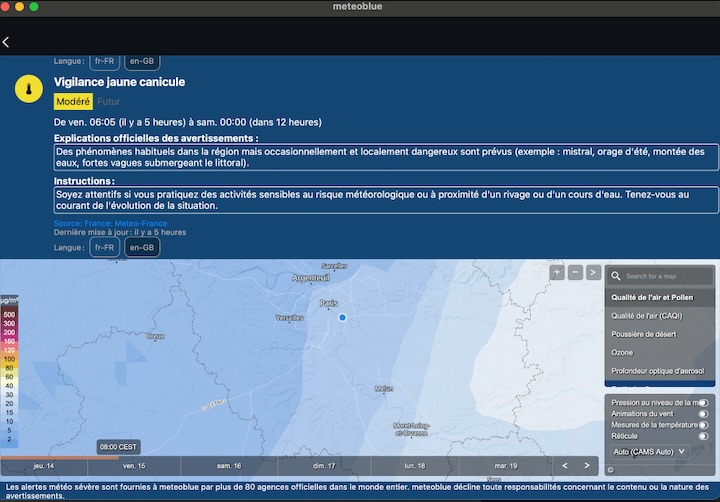Click the back arrow at top left
The width and height of the screenshot is (720, 502).
pyautogui.click(x=6, y=42)
